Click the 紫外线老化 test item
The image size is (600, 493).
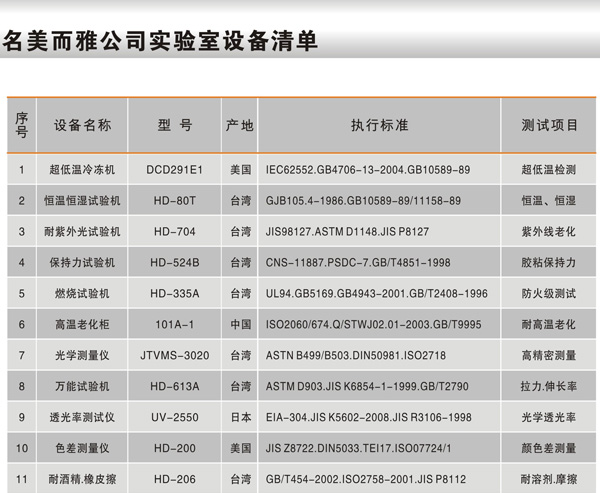549,232
